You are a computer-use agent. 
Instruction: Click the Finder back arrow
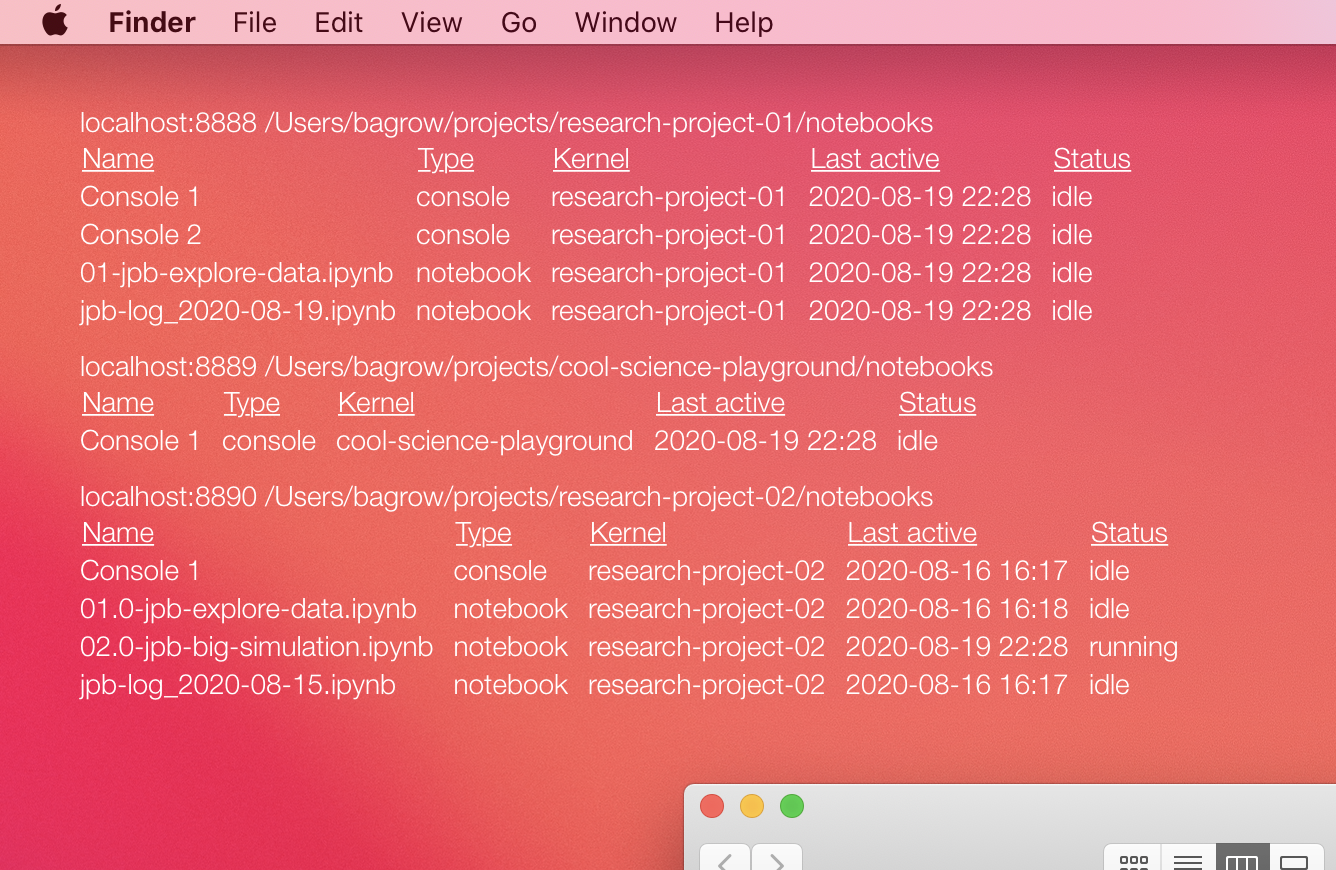724,859
